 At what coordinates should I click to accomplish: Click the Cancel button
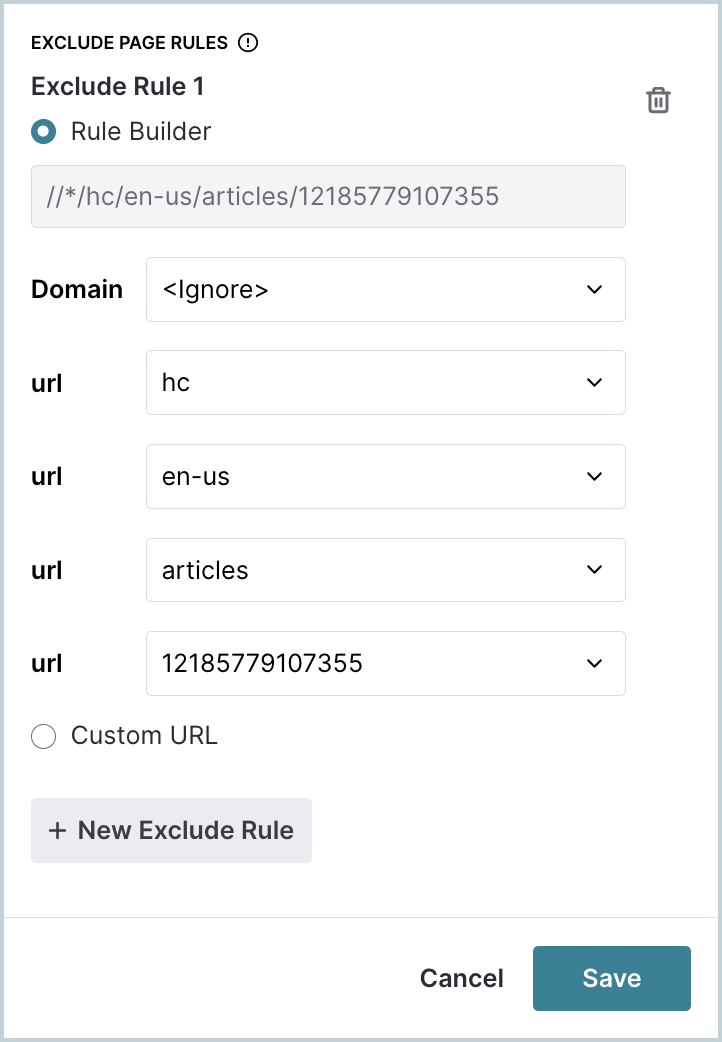(461, 978)
